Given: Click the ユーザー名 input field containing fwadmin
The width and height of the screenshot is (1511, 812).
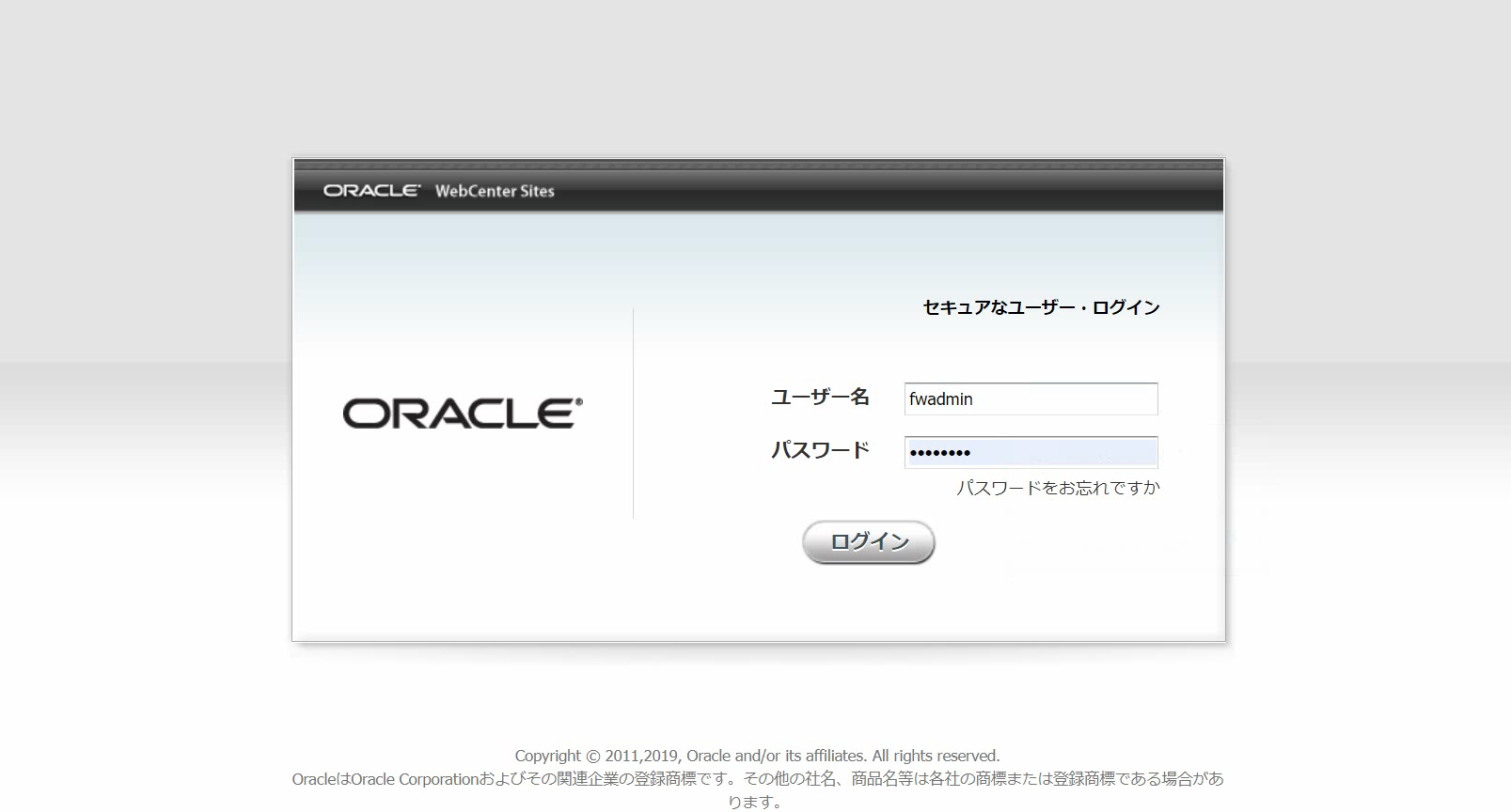Looking at the screenshot, I should [1031, 398].
